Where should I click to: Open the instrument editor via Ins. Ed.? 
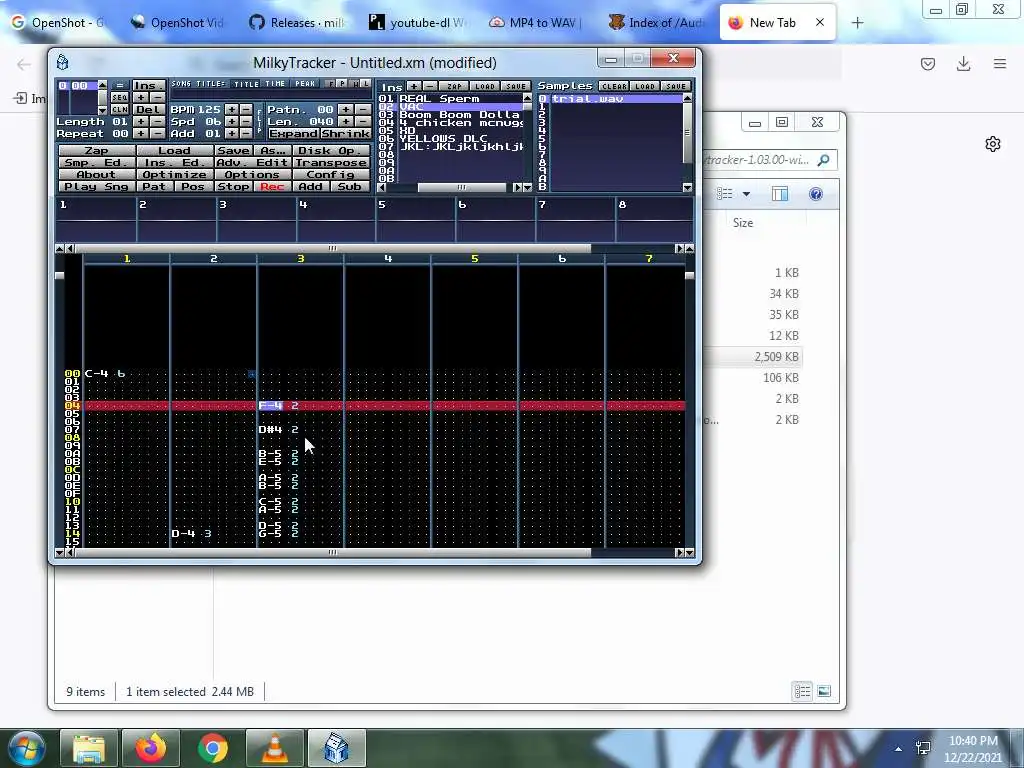pyautogui.click(x=174, y=163)
